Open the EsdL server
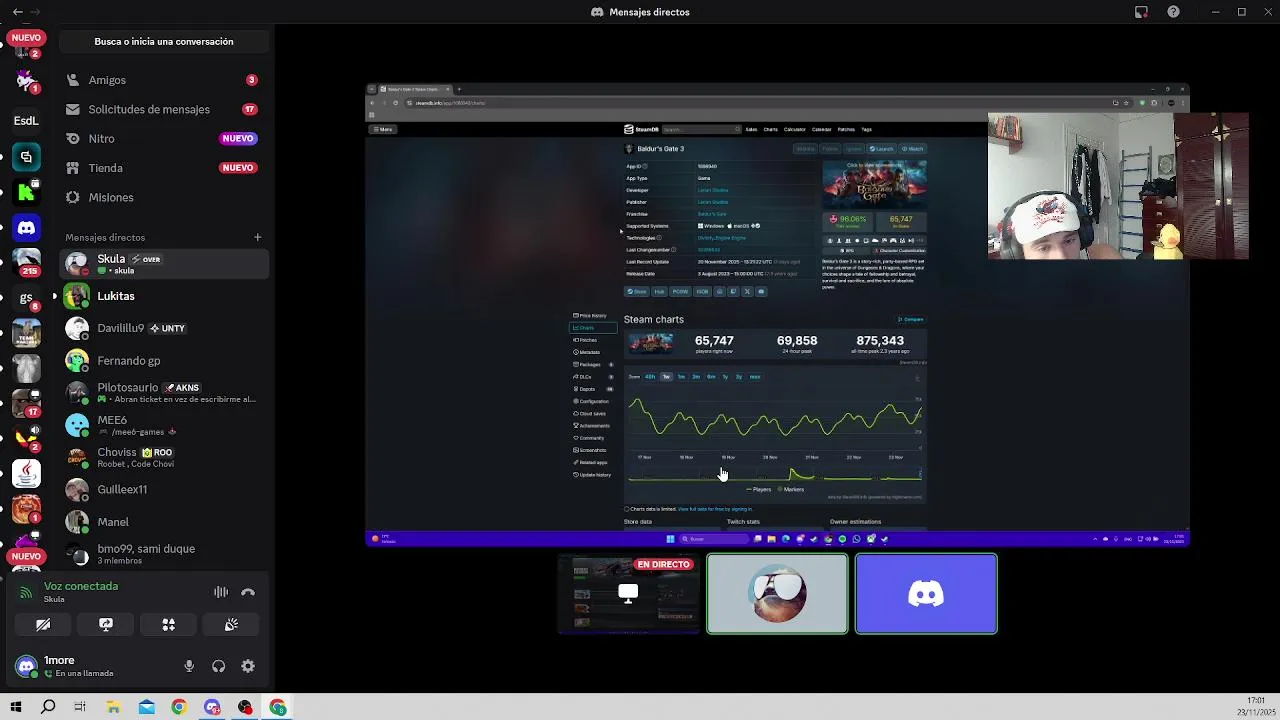 pos(26,121)
